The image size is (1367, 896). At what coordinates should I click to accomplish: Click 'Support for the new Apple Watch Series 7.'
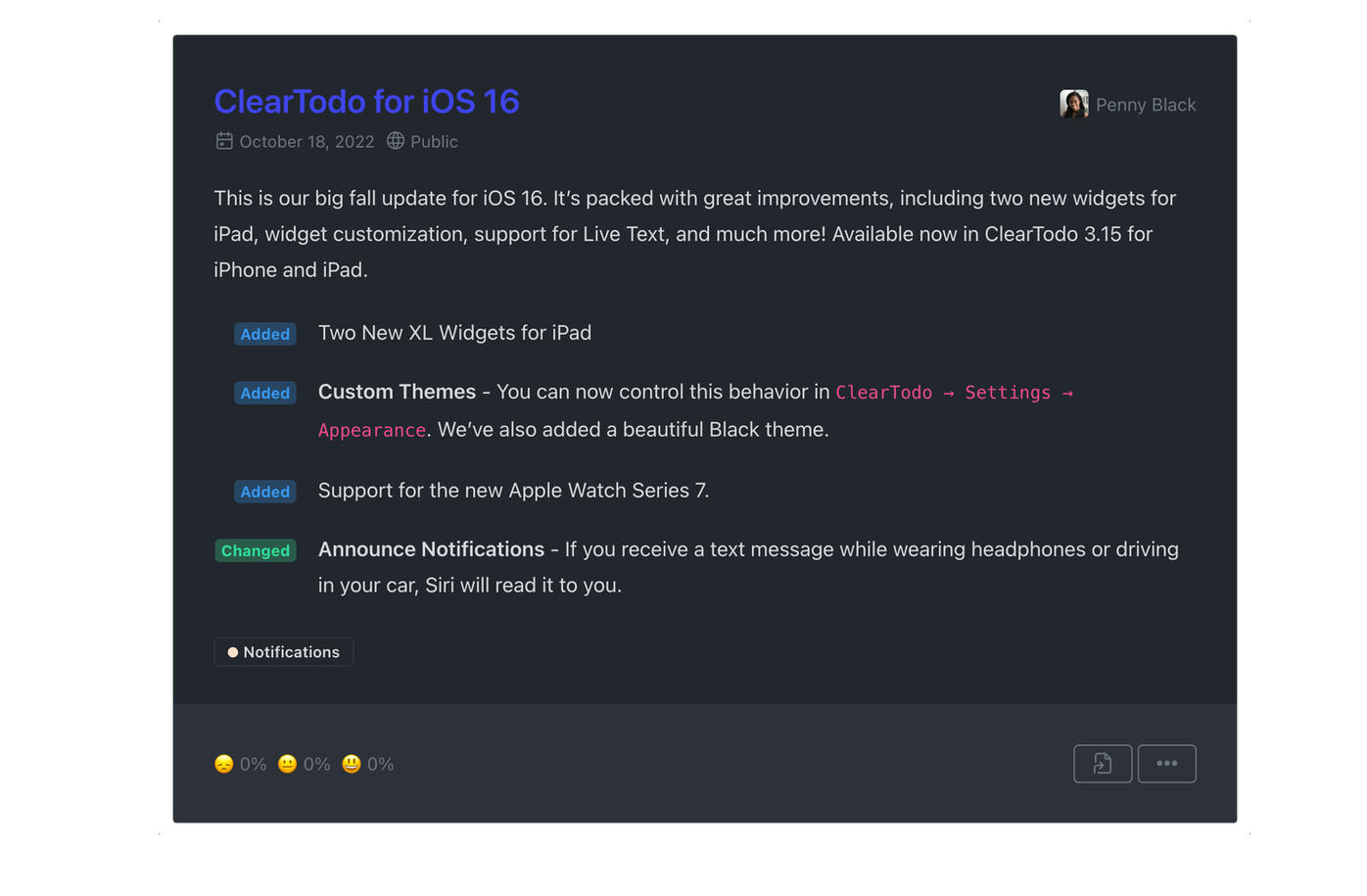pyautogui.click(x=513, y=491)
